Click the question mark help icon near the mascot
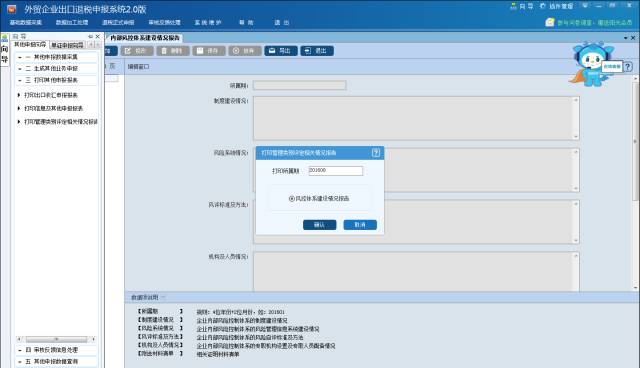The height and width of the screenshot is (368, 640). 628,67
